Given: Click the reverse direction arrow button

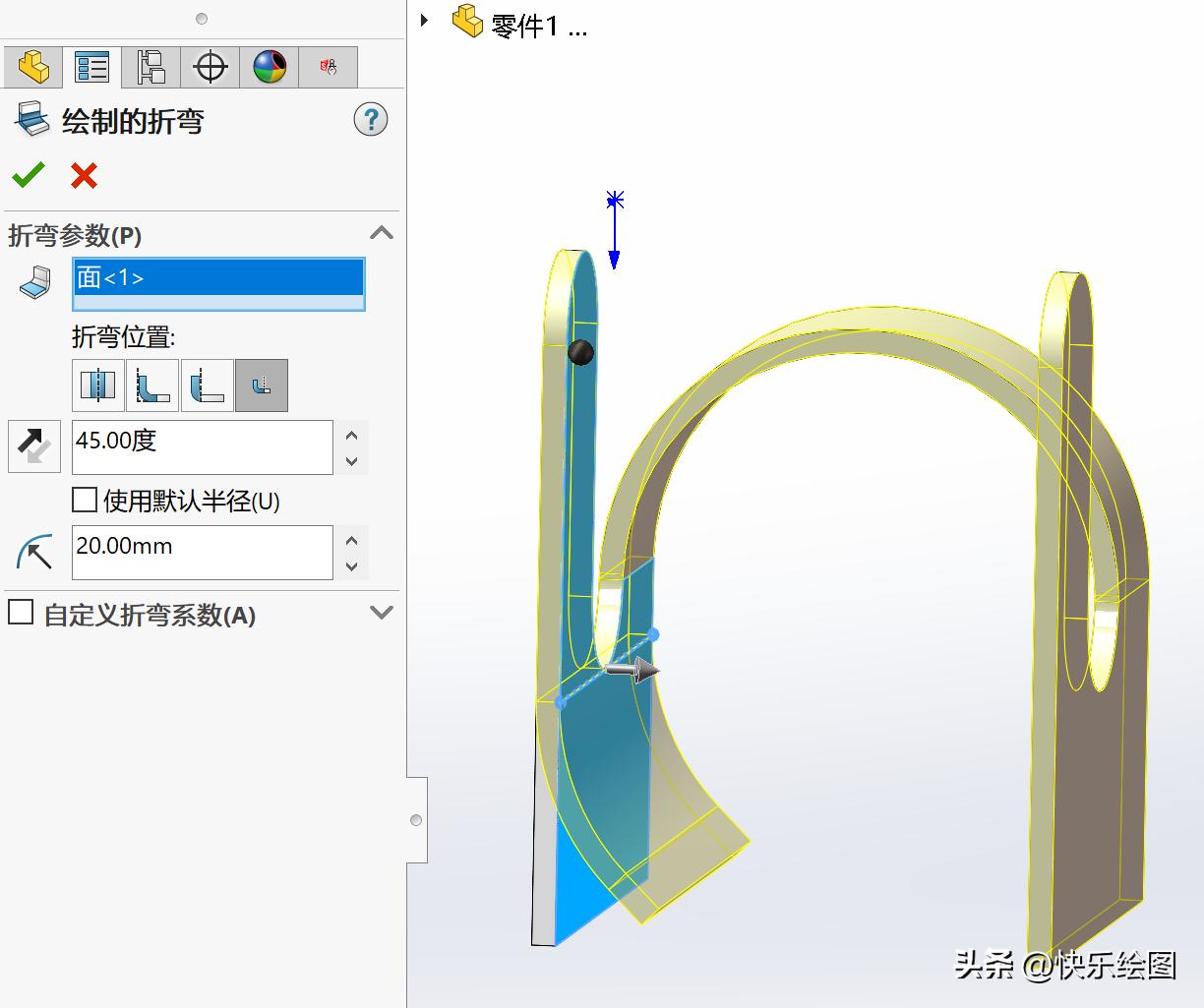Looking at the screenshot, I should pyautogui.click(x=34, y=446).
